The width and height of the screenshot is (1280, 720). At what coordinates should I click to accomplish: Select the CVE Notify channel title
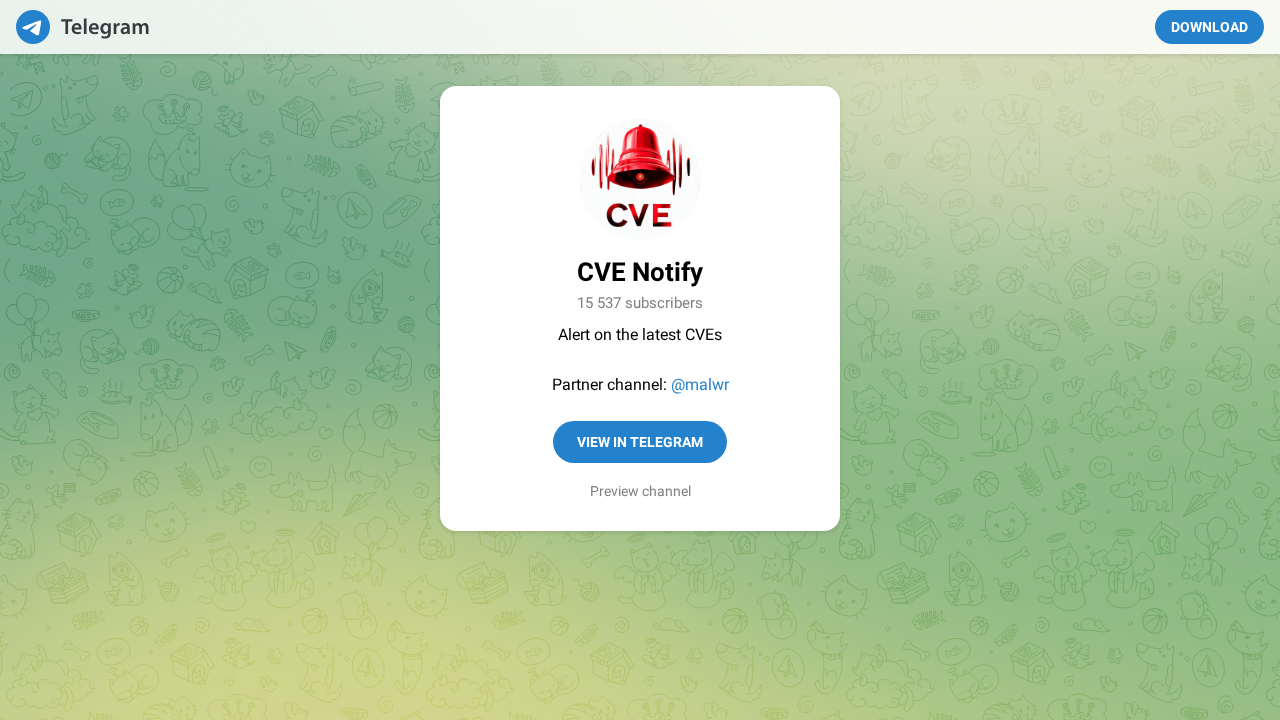coord(640,272)
